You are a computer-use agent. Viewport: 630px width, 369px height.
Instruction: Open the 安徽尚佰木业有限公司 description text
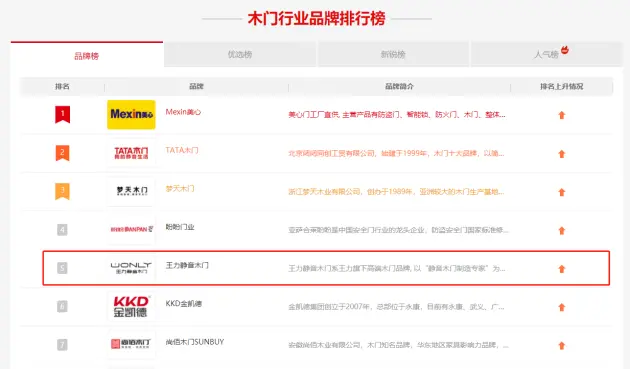pyautogui.click(x=399, y=345)
